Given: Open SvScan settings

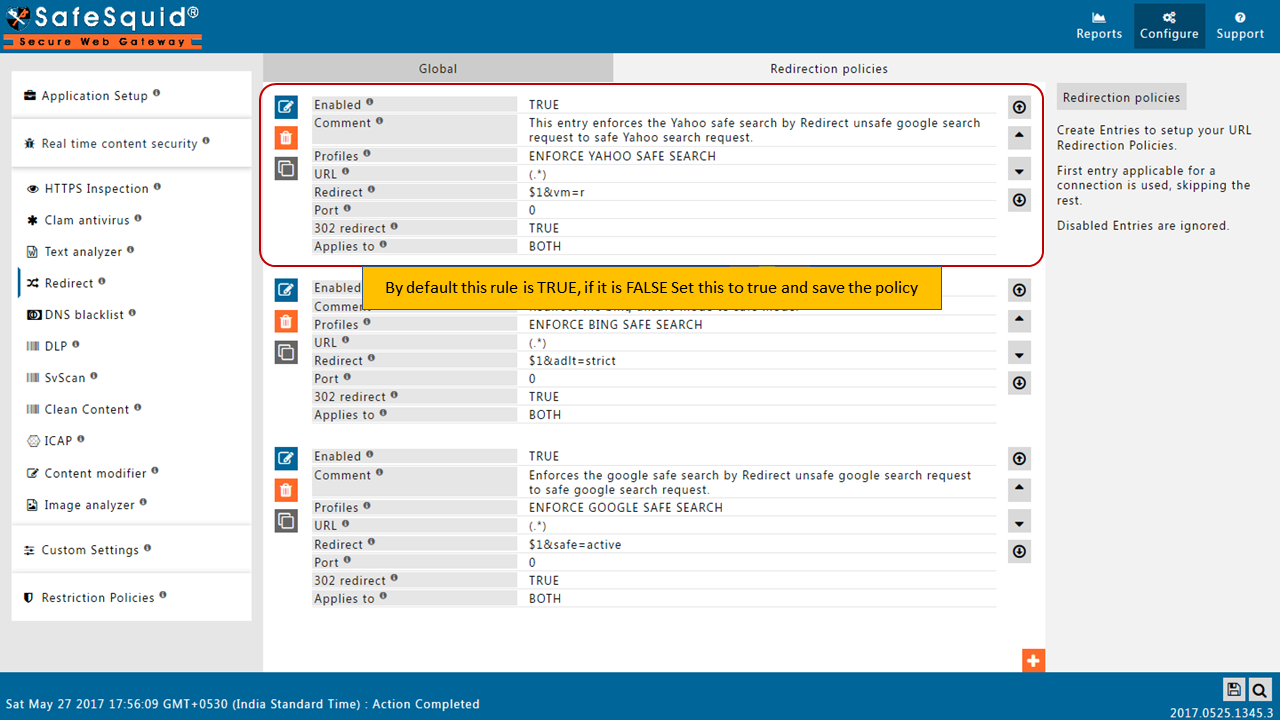Looking at the screenshot, I should (63, 377).
